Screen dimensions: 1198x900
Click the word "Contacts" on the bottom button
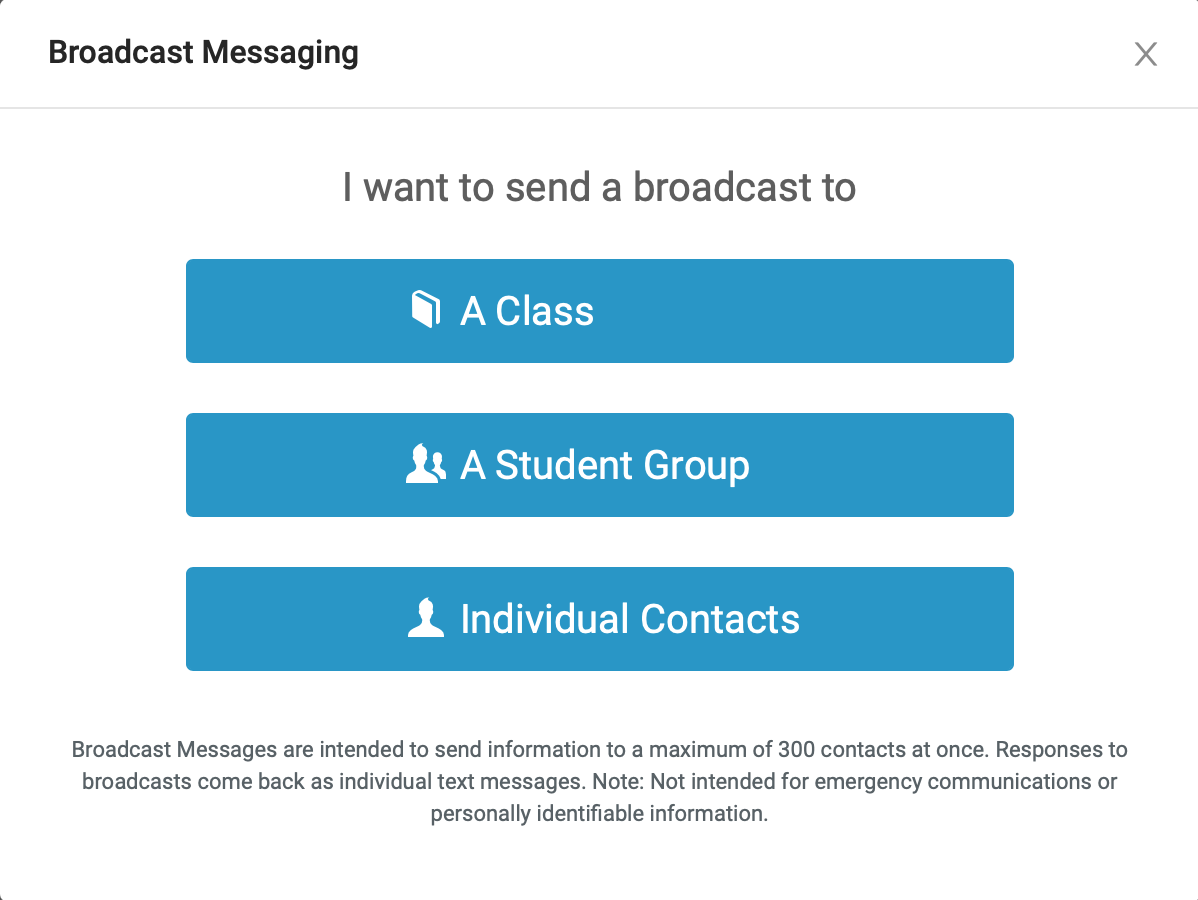(720, 619)
